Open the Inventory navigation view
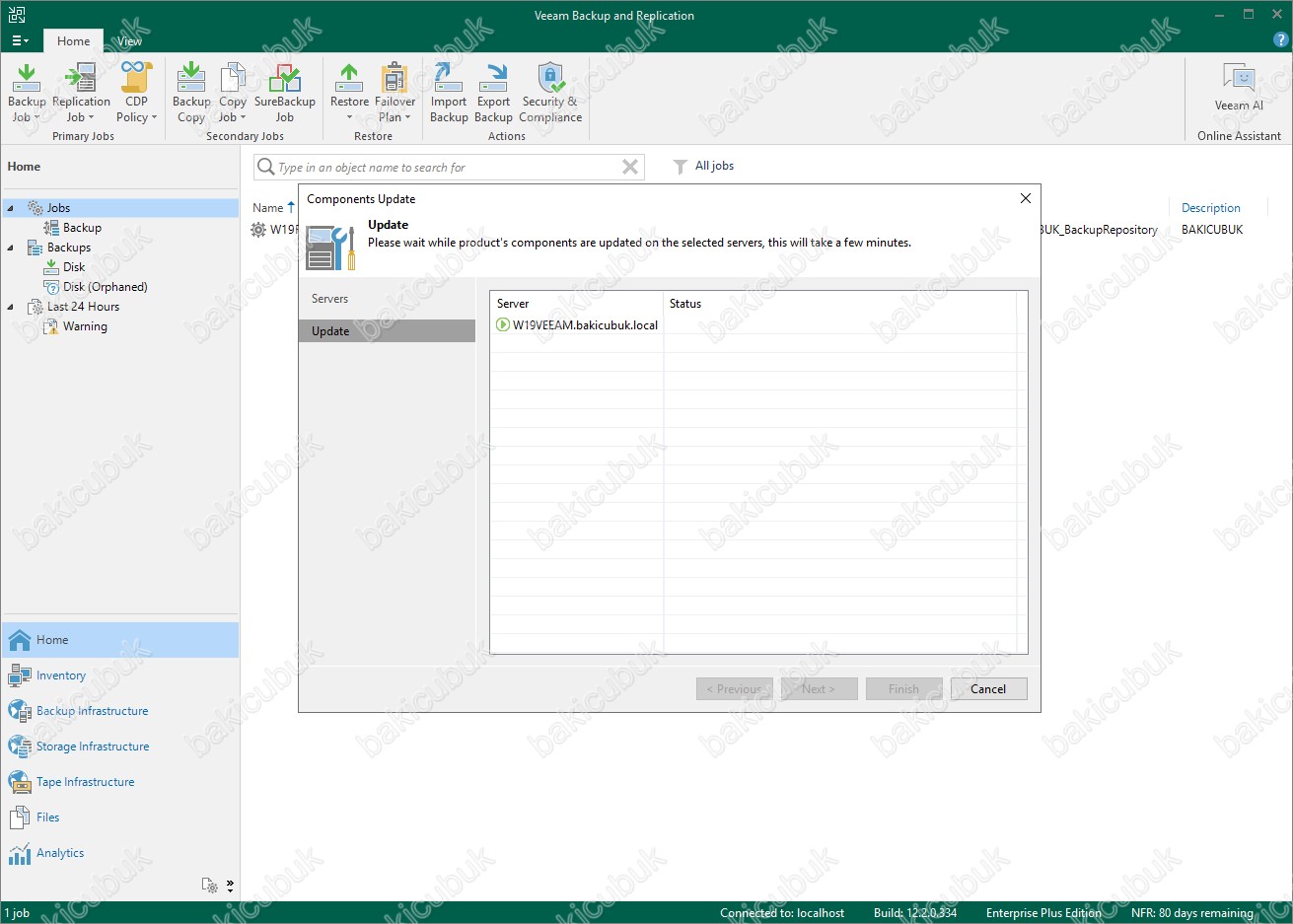 (120, 675)
